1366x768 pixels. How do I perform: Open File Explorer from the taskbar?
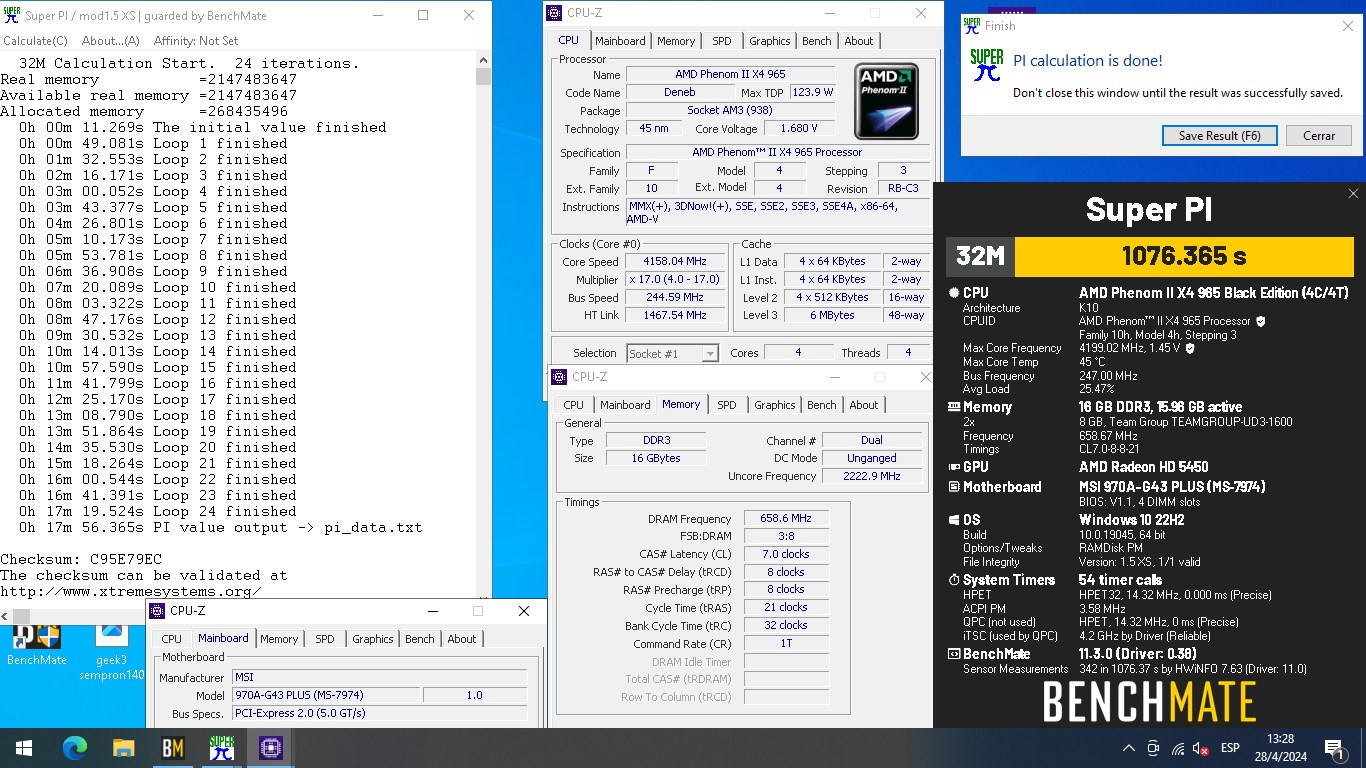pyautogui.click(x=123, y=747)
